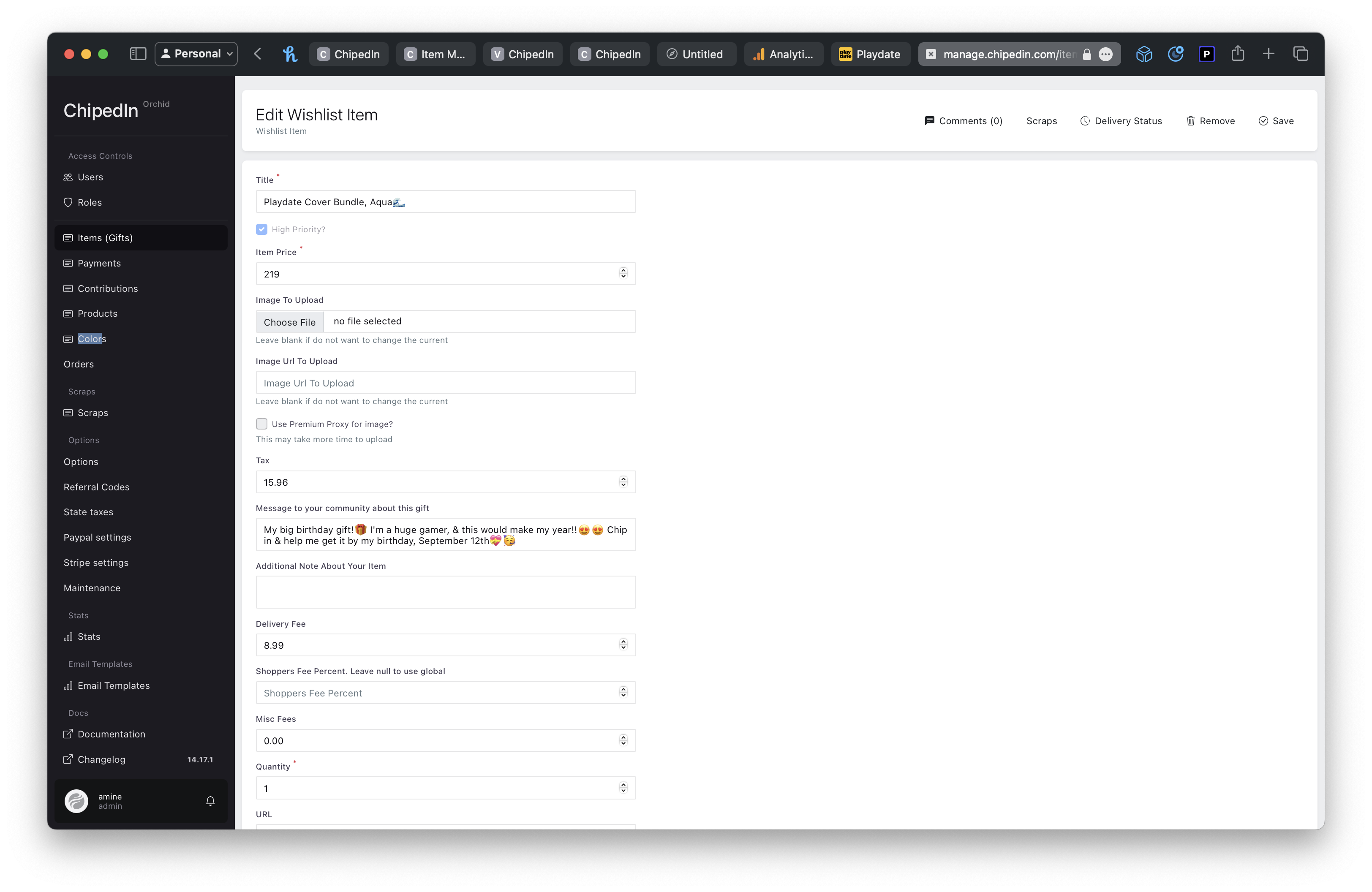Click the pinned 'h' tab icon

290,54
